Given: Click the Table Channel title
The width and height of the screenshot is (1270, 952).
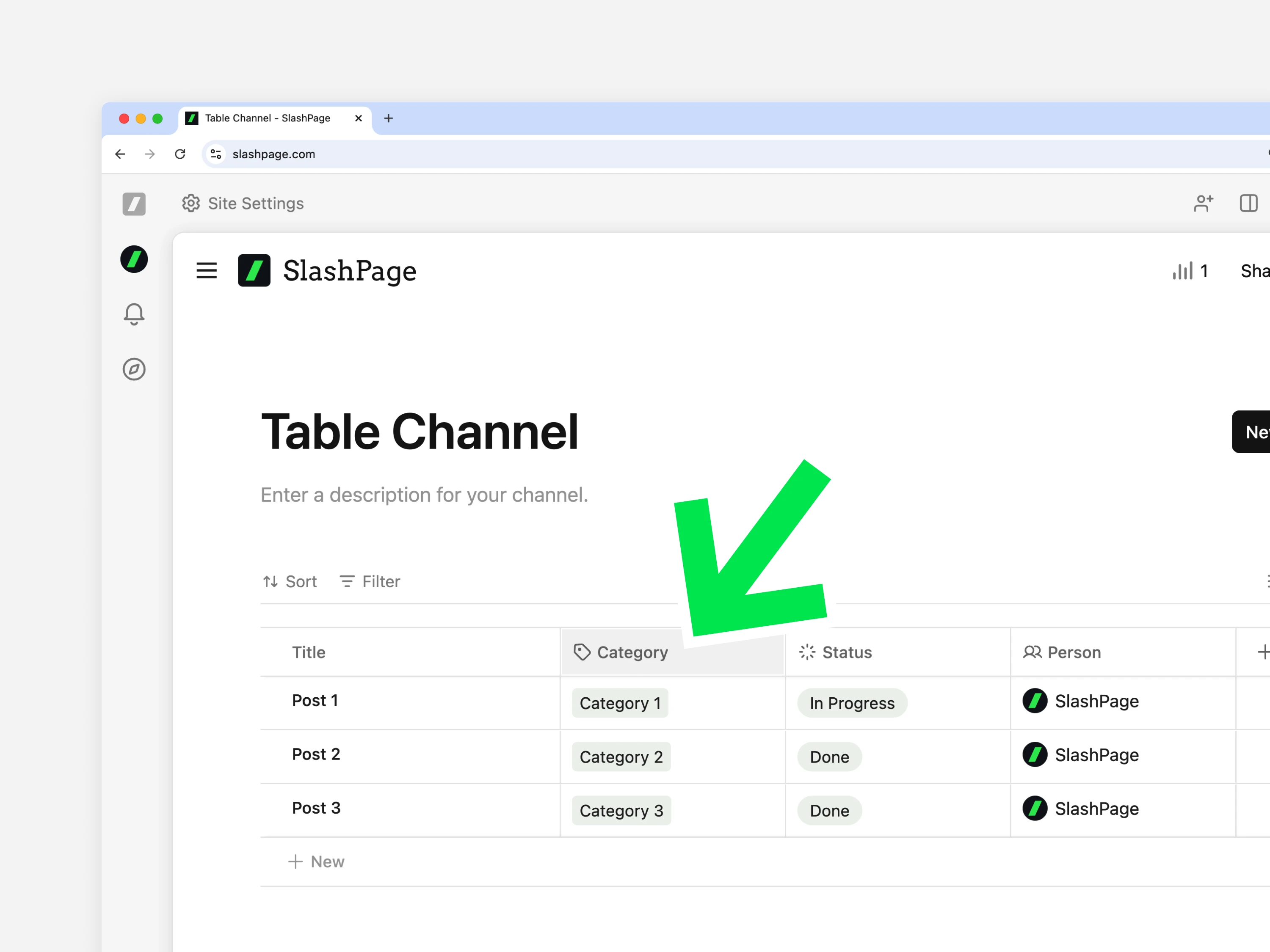Looking at the screenshot, I should tap(420, 432).
